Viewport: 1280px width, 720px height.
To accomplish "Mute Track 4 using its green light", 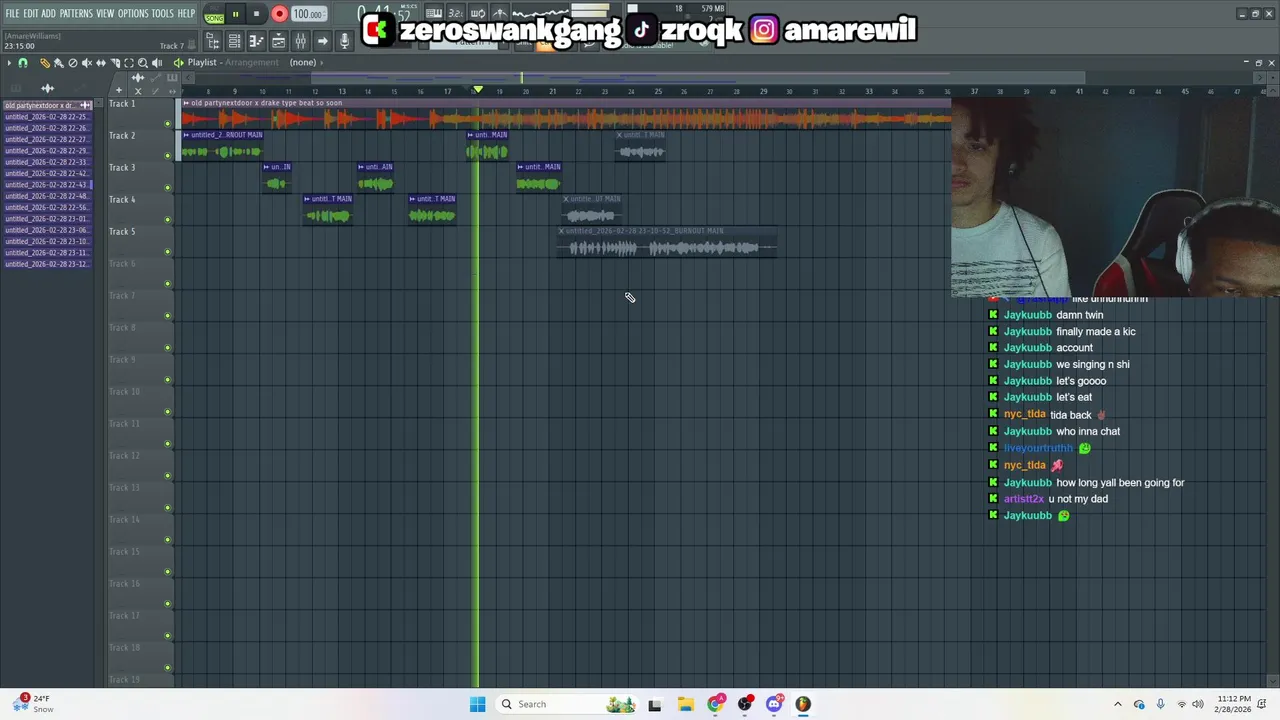I will [167, 220].
